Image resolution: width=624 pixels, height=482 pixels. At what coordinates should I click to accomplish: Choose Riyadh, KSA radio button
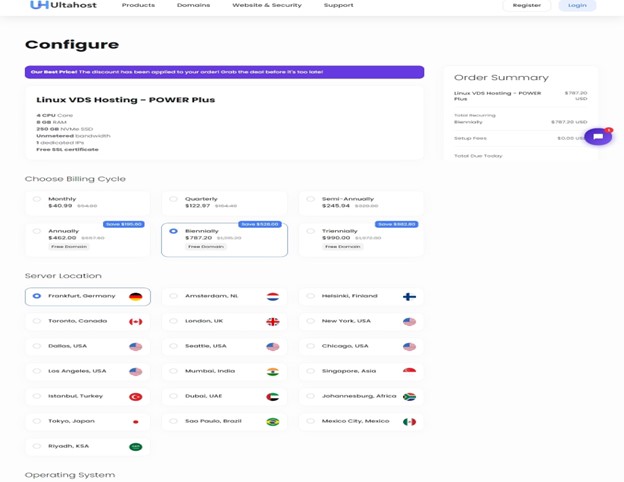(x=37, y=446)
